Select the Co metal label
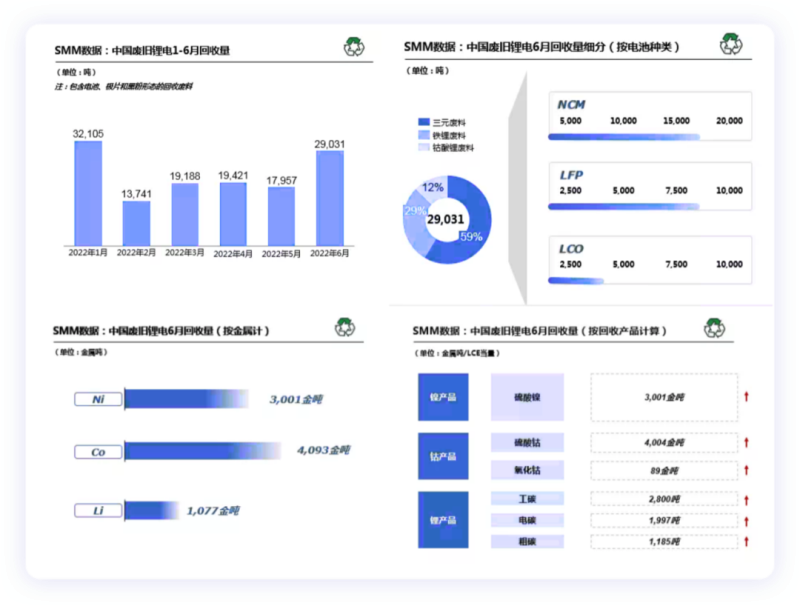Screen dimensions: 800x606 [x=98, y=452]
